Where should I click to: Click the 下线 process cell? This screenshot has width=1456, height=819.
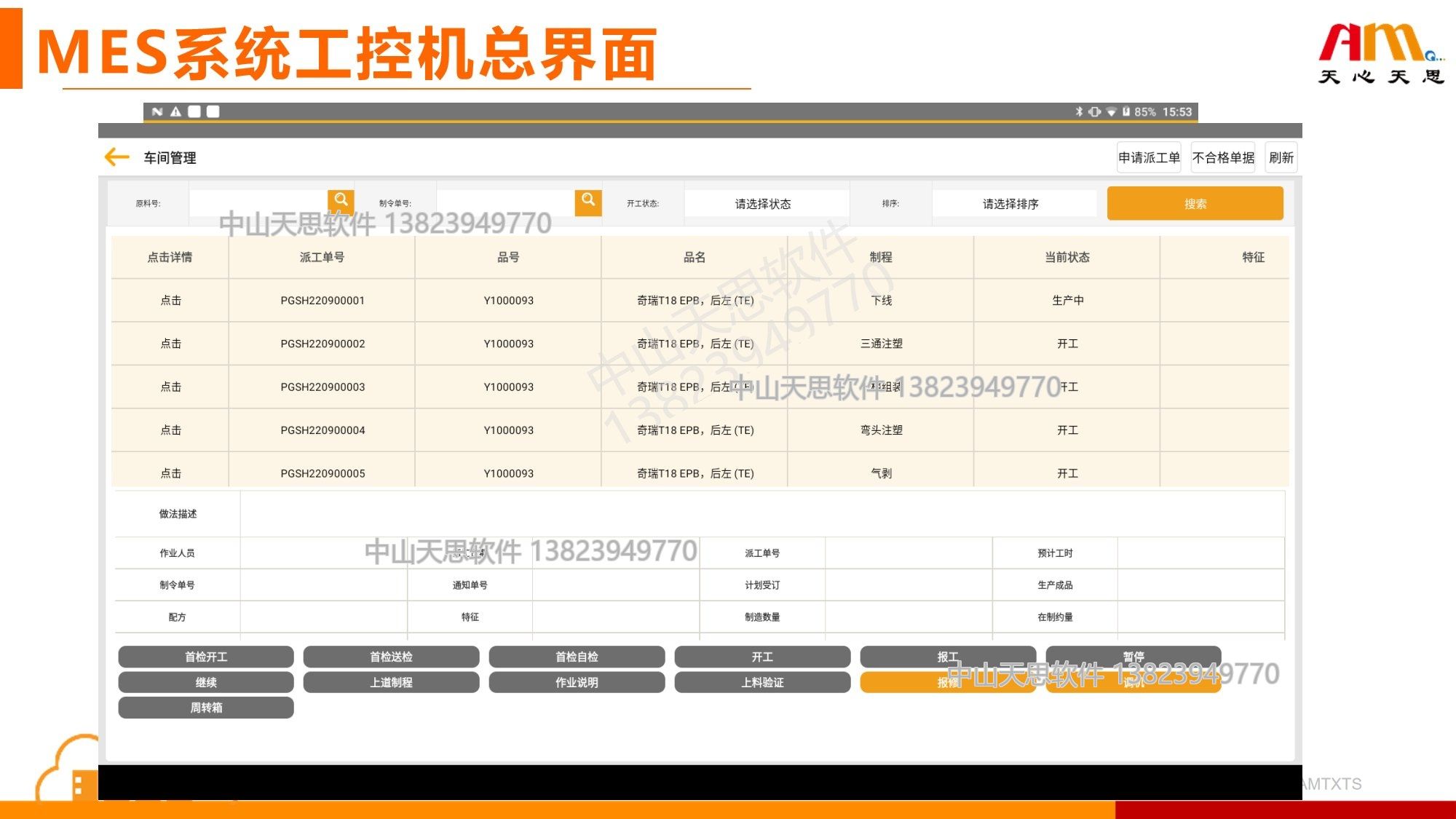[x=881, y=300]
